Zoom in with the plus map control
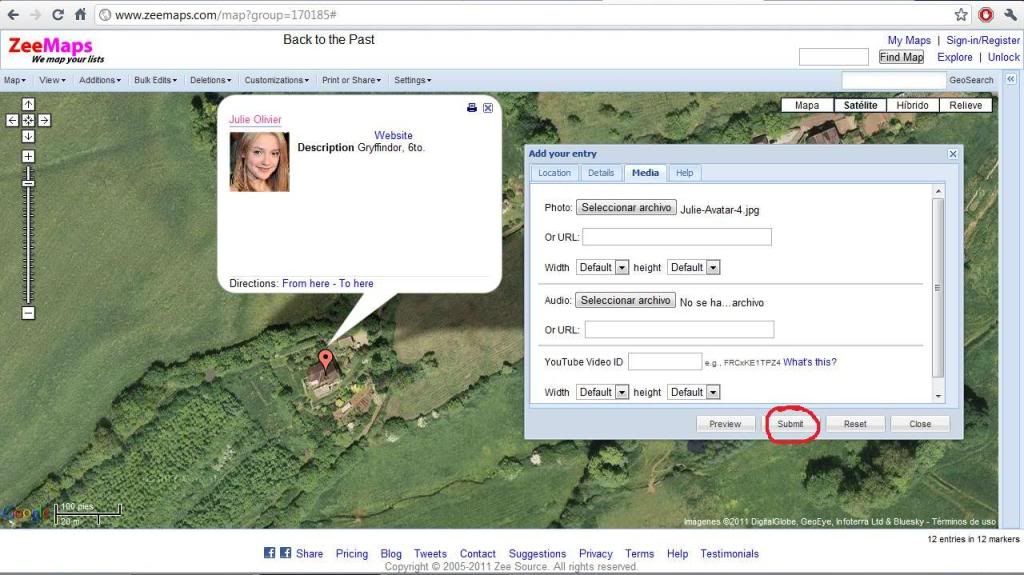Viewport: 1024px width, 575px height. tap(28, 156)
